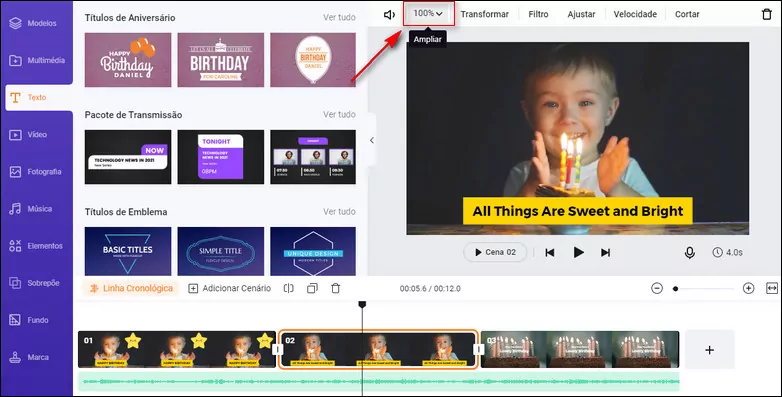Screen dimensions: 782x397
Task: Collapse the side panel with arrow
Action: [372, 141]
